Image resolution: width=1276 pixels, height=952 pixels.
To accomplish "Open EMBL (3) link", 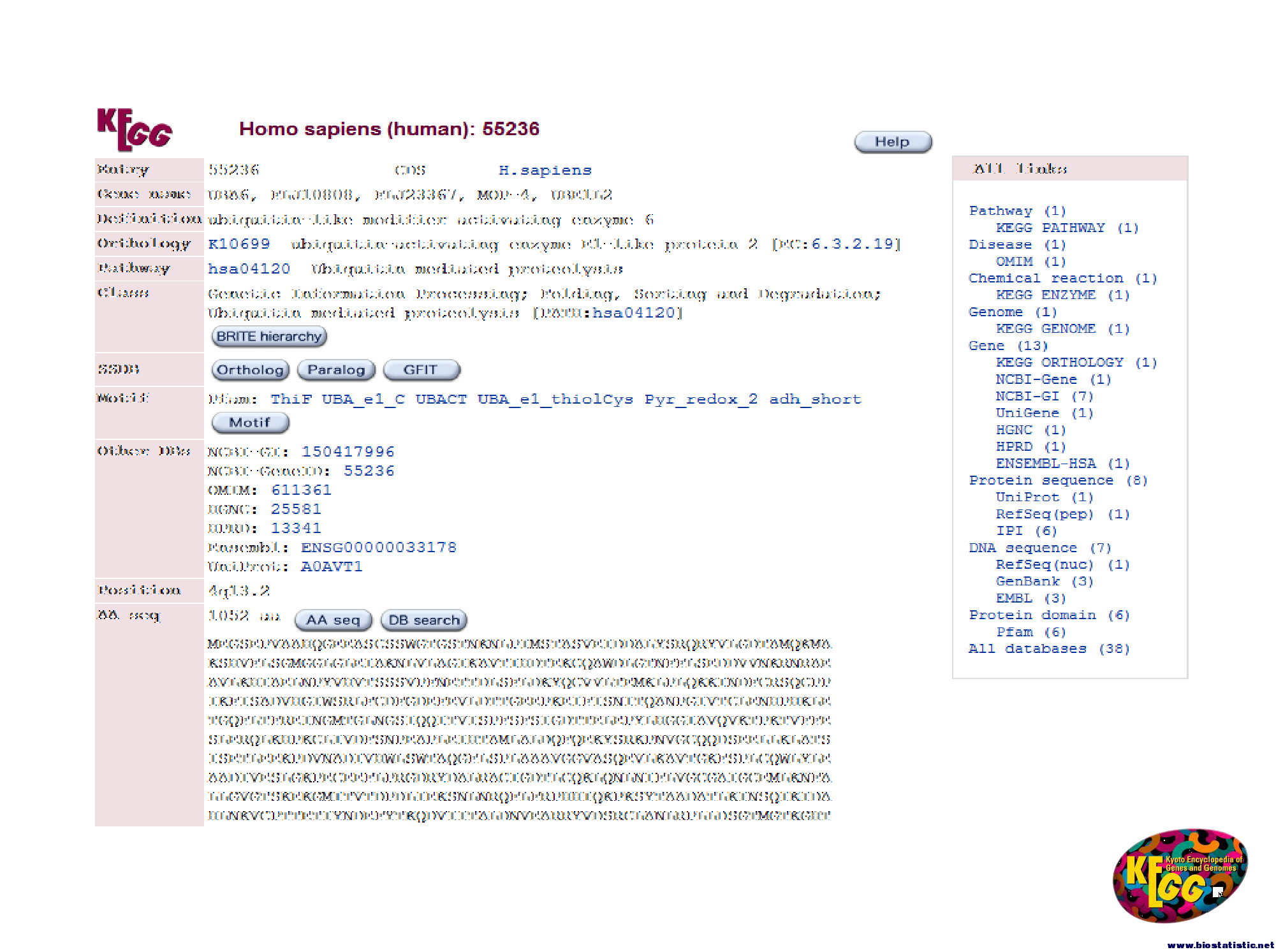I will (1031, 599).
